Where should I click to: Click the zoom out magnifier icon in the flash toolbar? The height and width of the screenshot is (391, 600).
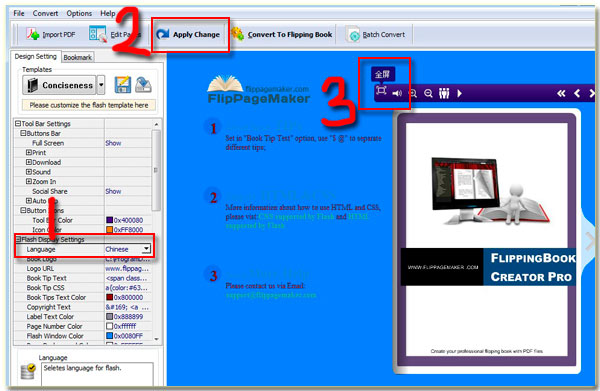point(429,93)
